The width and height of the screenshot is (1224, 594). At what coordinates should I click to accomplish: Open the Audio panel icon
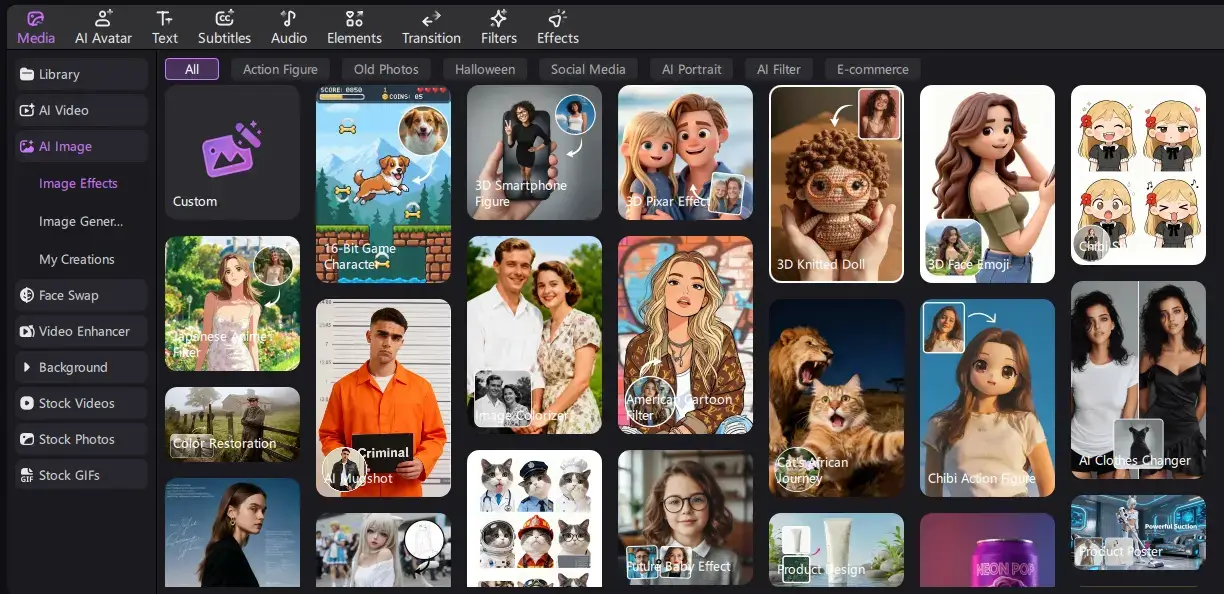pyautogui.click(x=288, y=18)
